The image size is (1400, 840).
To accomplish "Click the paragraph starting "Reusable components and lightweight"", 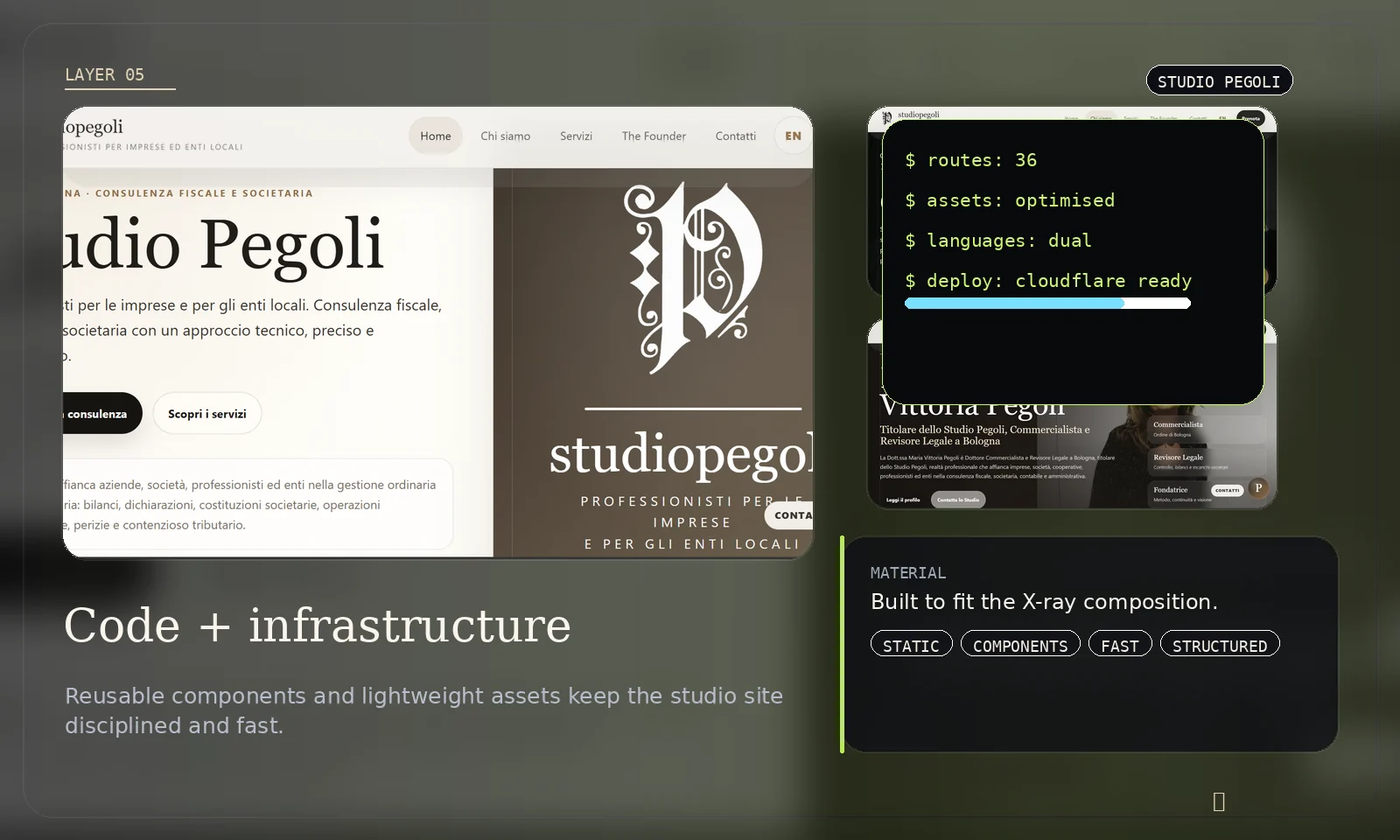I will pyautogui.click(x=423, y=710).
